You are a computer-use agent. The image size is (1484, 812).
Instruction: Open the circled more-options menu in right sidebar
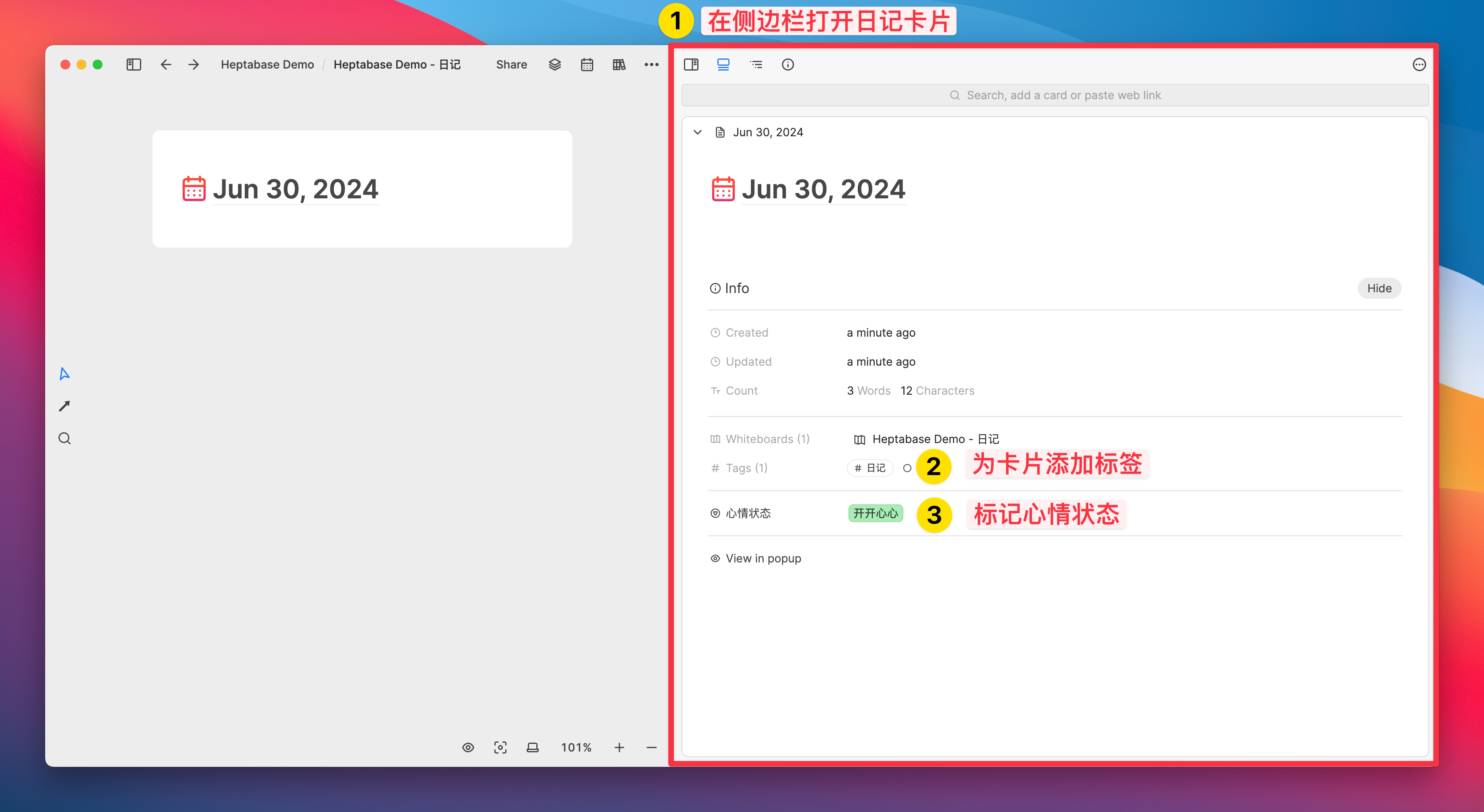(x=1419, y=65)
